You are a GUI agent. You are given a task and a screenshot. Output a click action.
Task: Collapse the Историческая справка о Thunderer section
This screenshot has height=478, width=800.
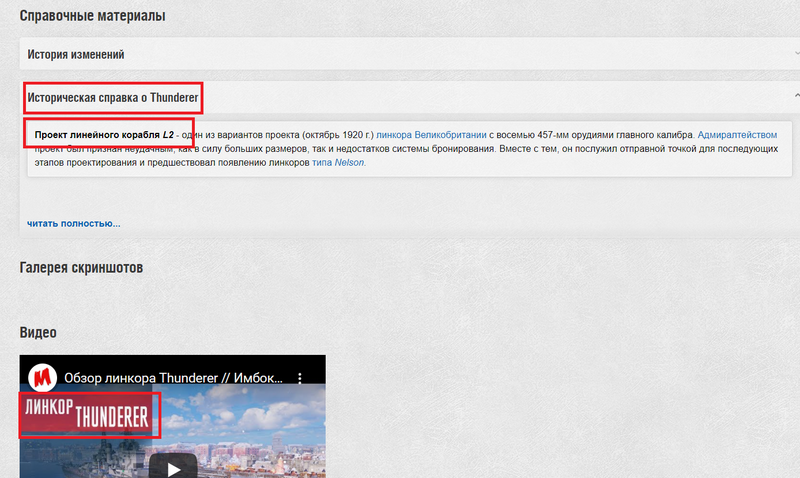(x=411, y=97)
